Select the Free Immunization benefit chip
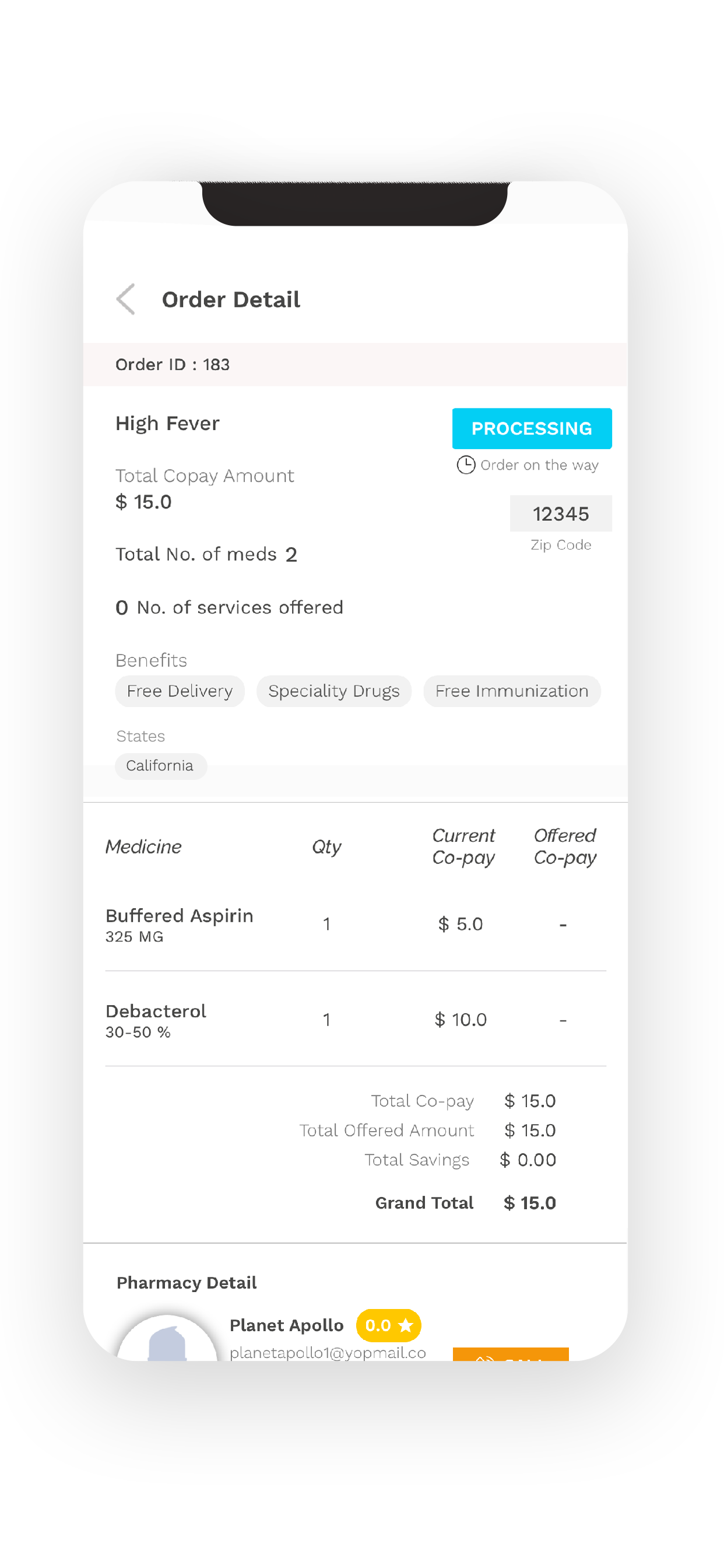724x1568 pixels. [511, 691]
